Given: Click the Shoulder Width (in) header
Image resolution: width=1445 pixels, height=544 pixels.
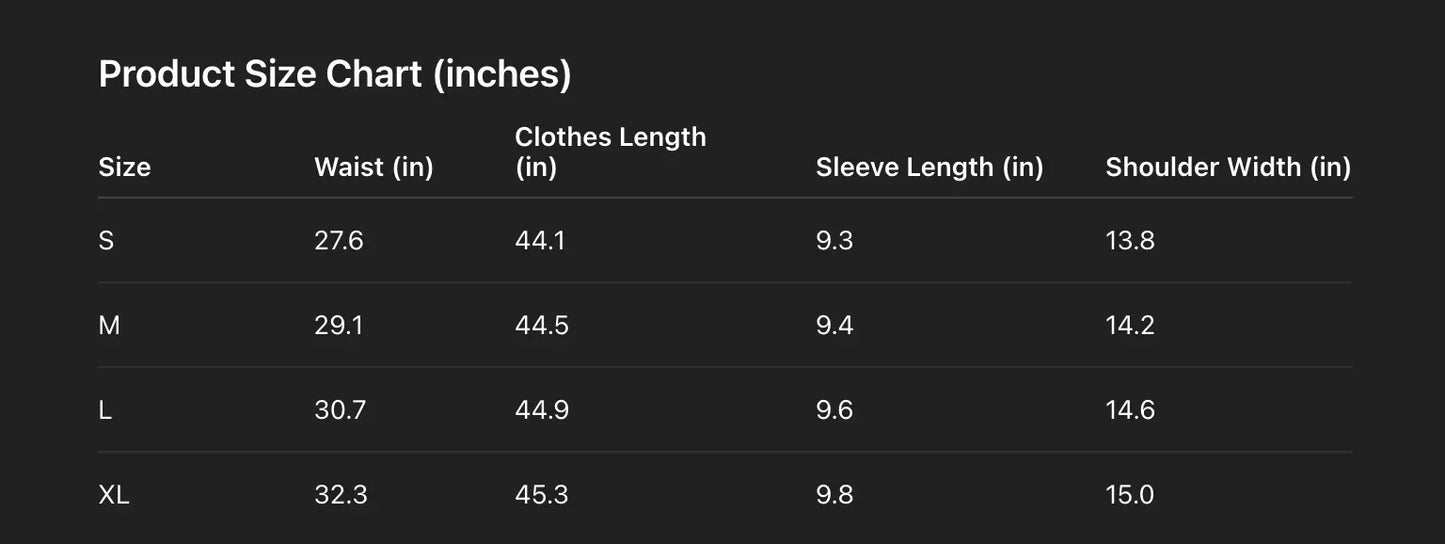Looking at the screenshot, I should coord(1227,167).
